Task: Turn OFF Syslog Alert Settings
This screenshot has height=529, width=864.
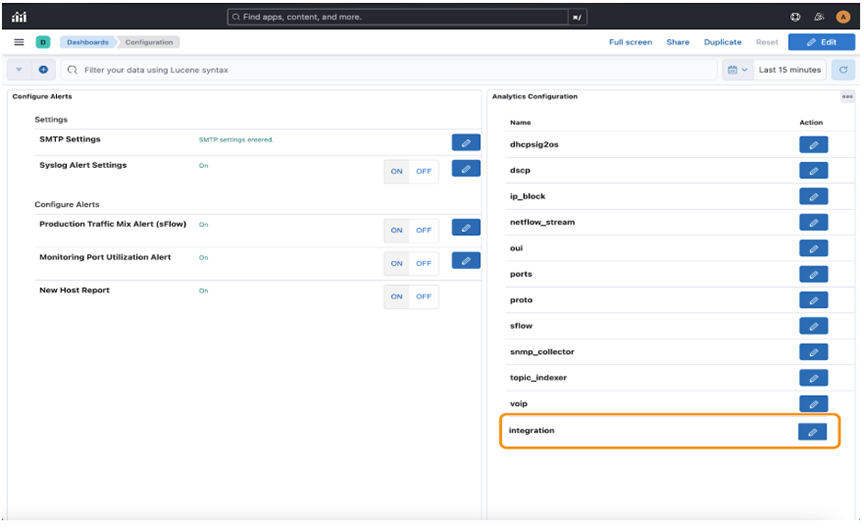Action: click(x=424, y=171)
